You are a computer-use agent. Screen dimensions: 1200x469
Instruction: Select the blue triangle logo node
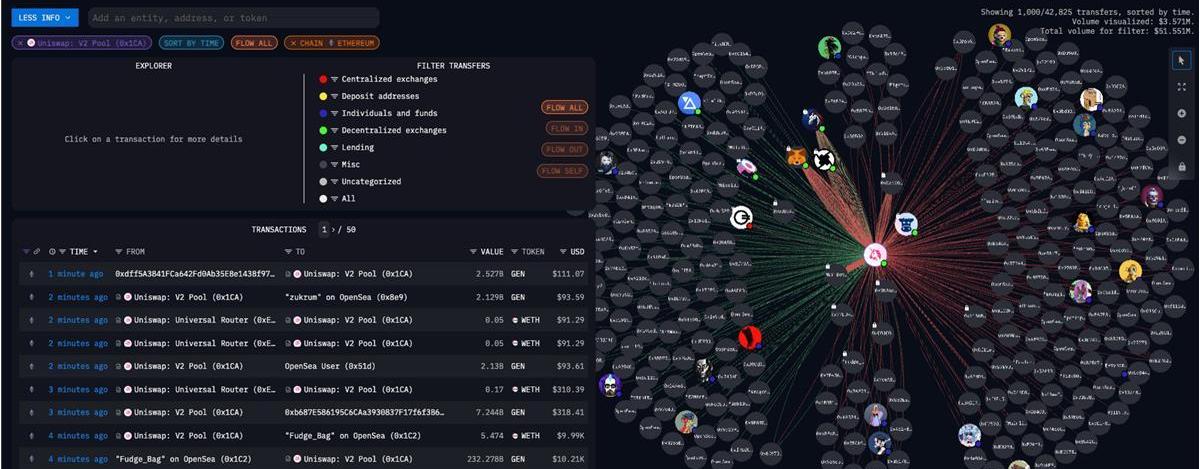(x=689, y=102)
